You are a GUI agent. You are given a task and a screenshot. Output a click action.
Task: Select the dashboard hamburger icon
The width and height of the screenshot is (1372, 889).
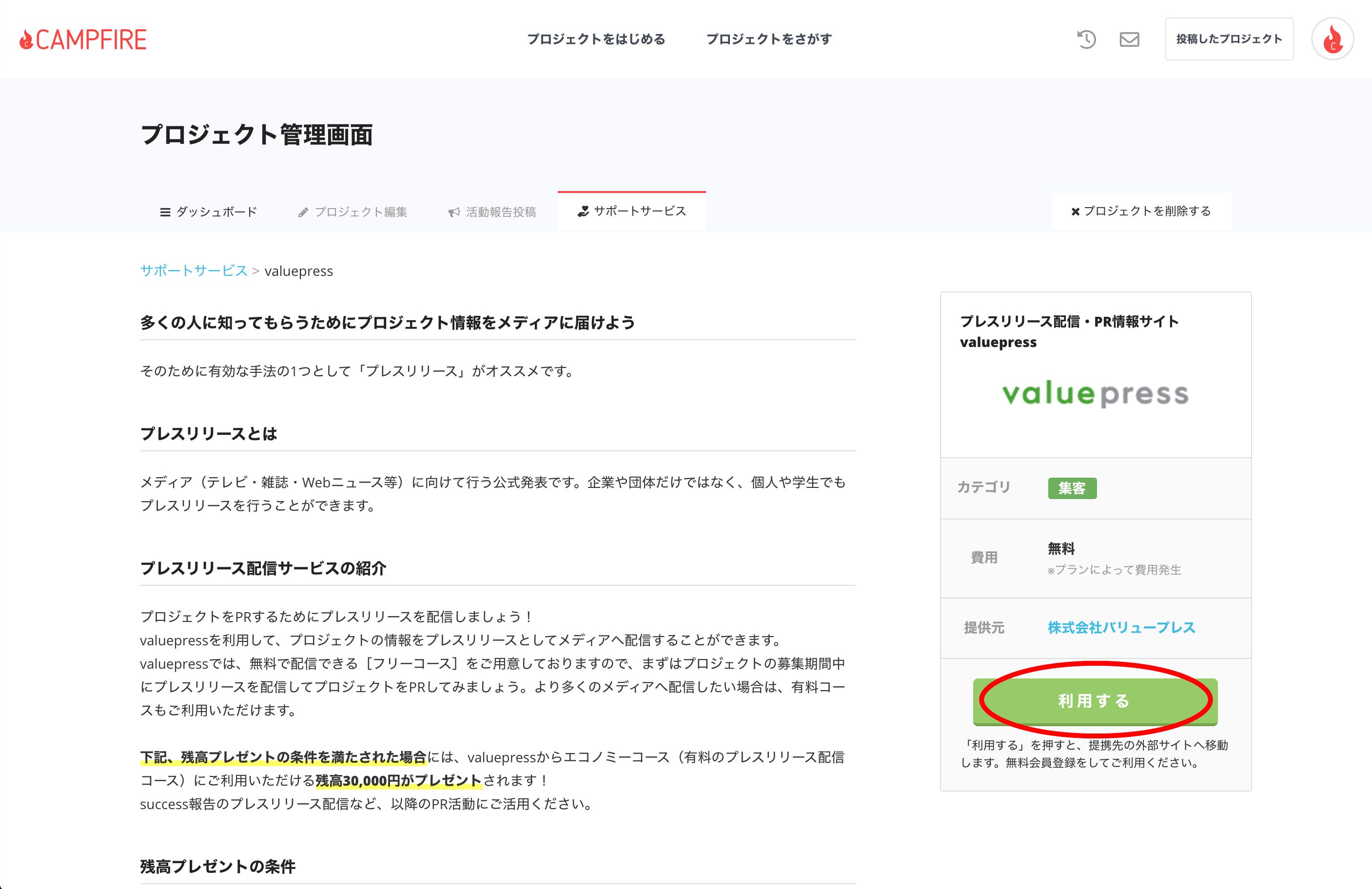click(x=164, y=212)
